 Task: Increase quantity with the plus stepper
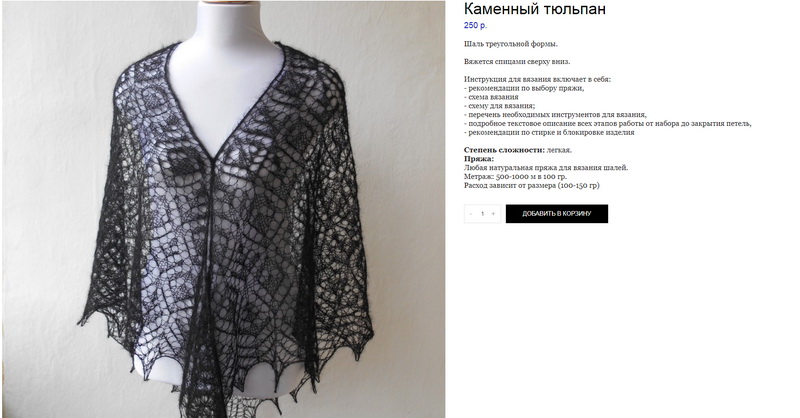coord(493,214)
